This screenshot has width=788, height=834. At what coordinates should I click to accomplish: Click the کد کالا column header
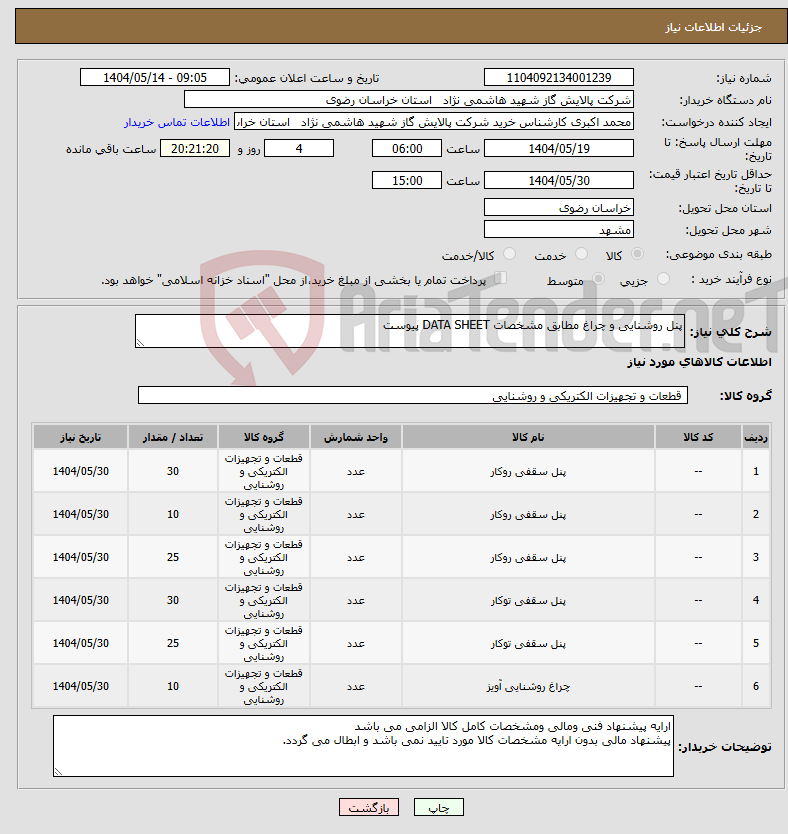[698, 437]
